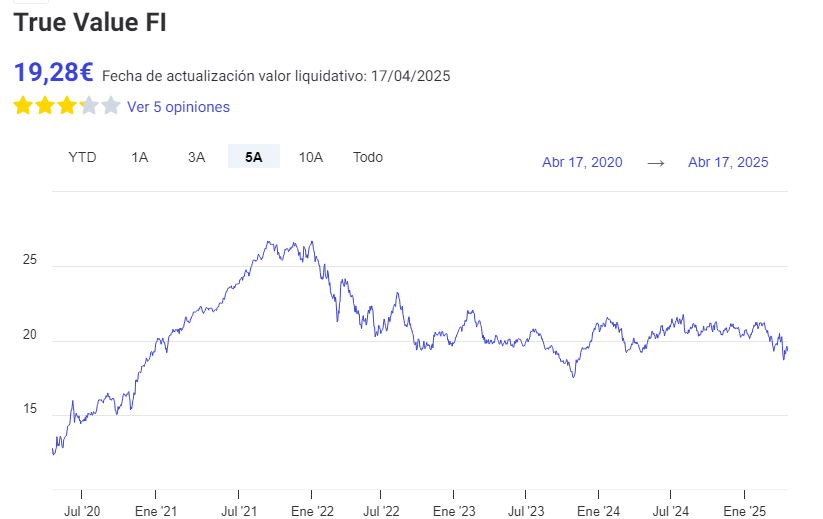Click the third yellow rating star
The image size is (823, 519).
click(67, 106)
